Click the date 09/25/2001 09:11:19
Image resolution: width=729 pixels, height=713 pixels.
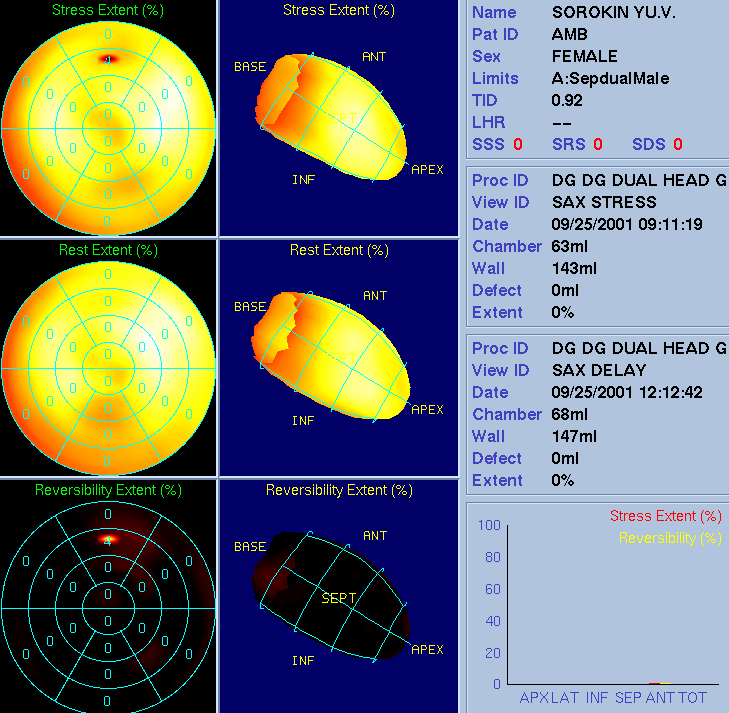click(627, 224)
